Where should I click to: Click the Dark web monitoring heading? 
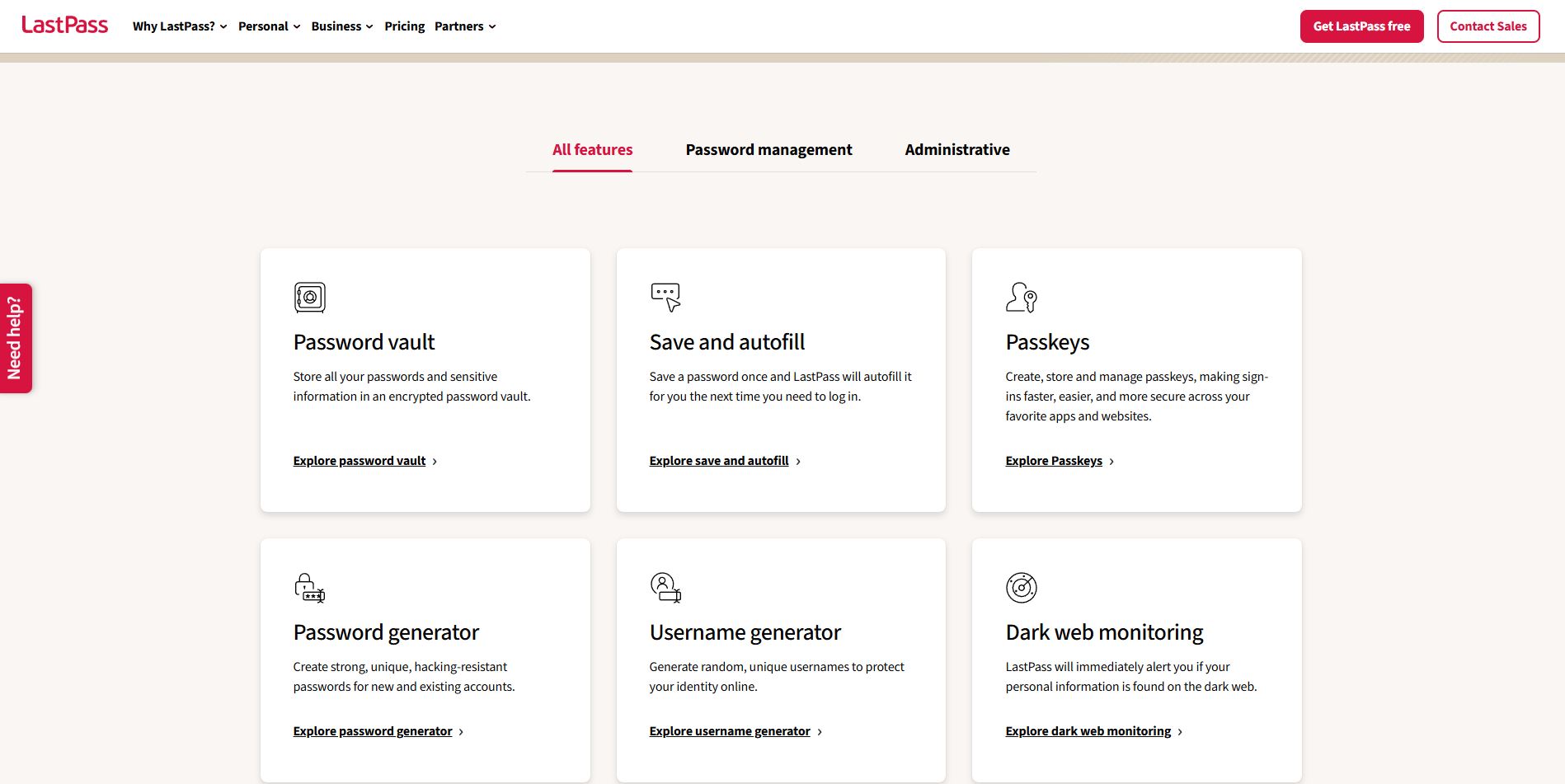[x=1104, y=632]
